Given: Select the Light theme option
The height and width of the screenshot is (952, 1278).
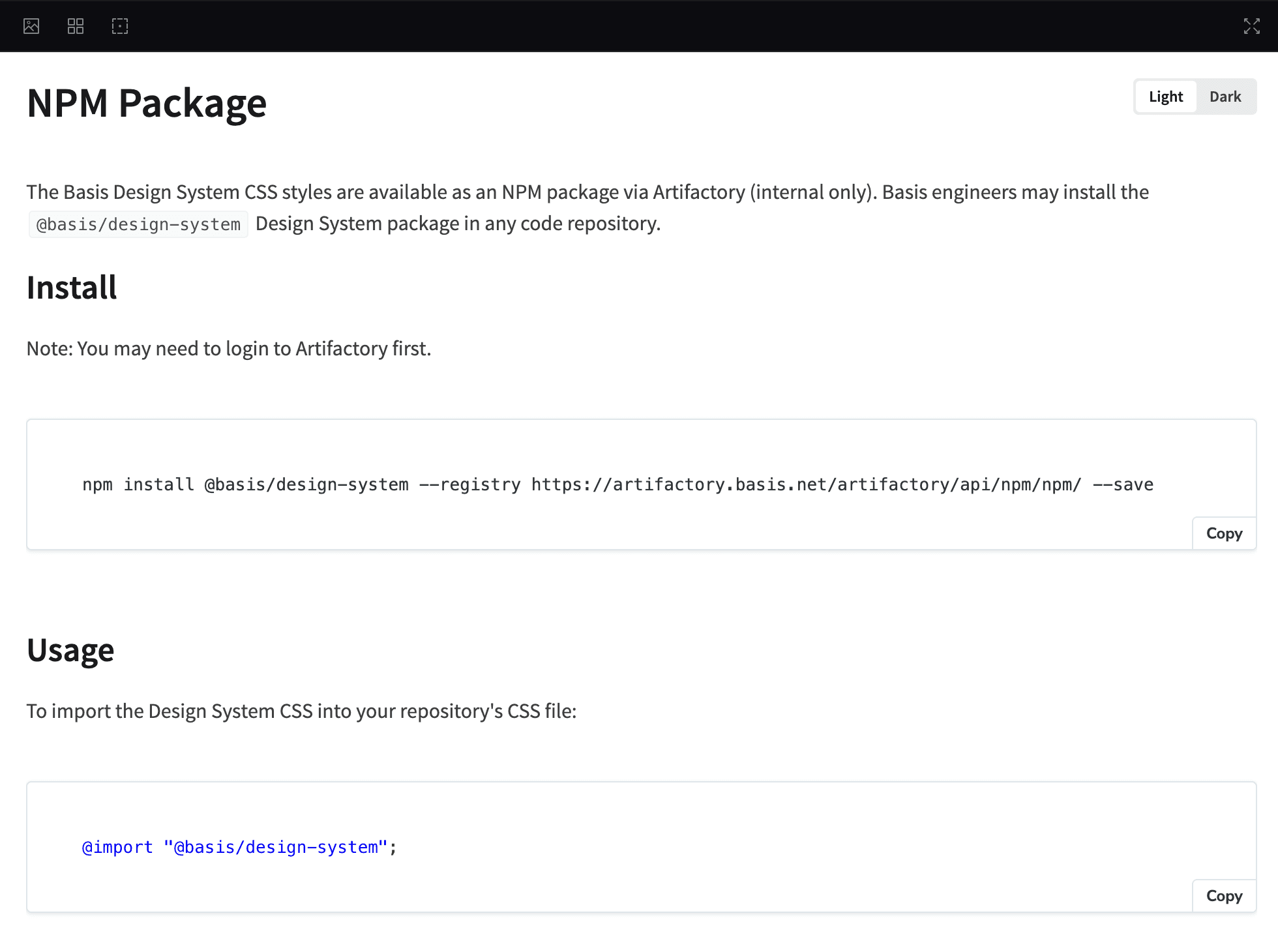Looking at the screenshot, I should pos(1165,97).
